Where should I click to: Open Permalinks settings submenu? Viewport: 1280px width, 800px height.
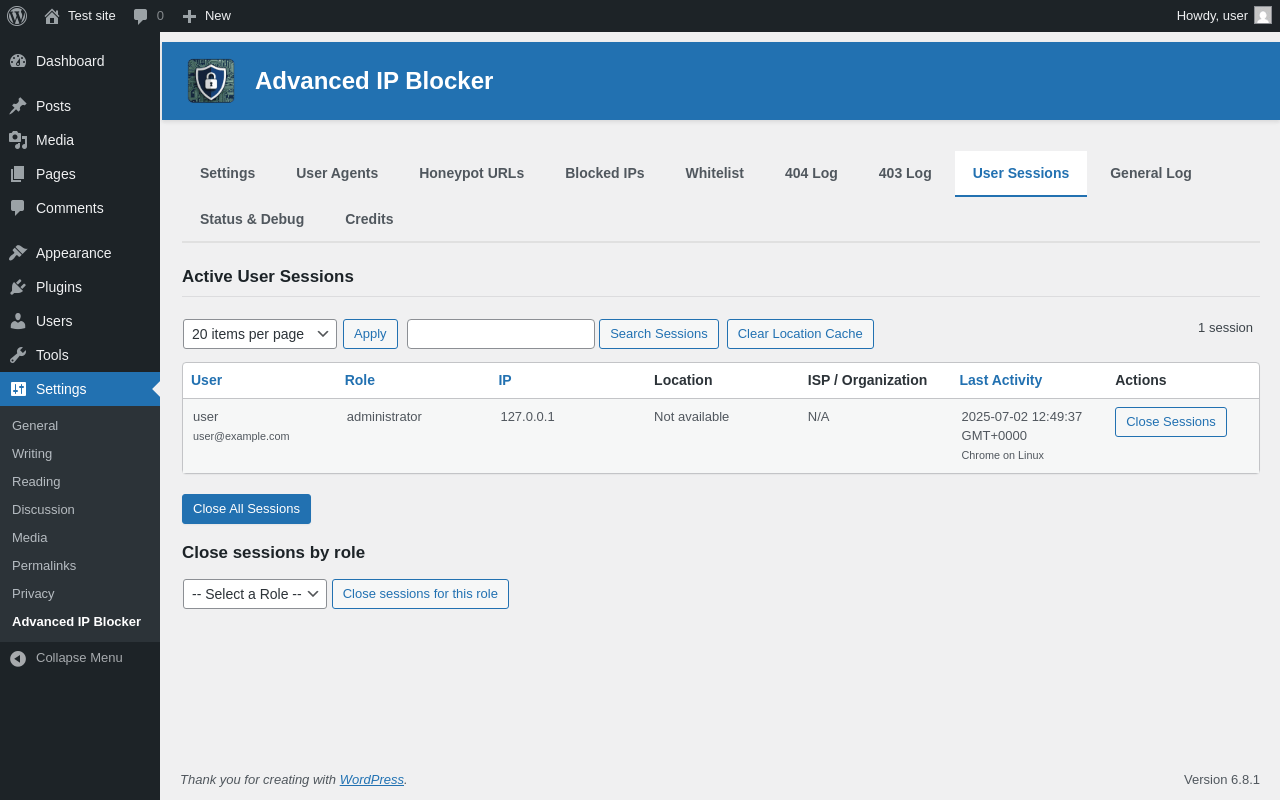coord(44,565)
